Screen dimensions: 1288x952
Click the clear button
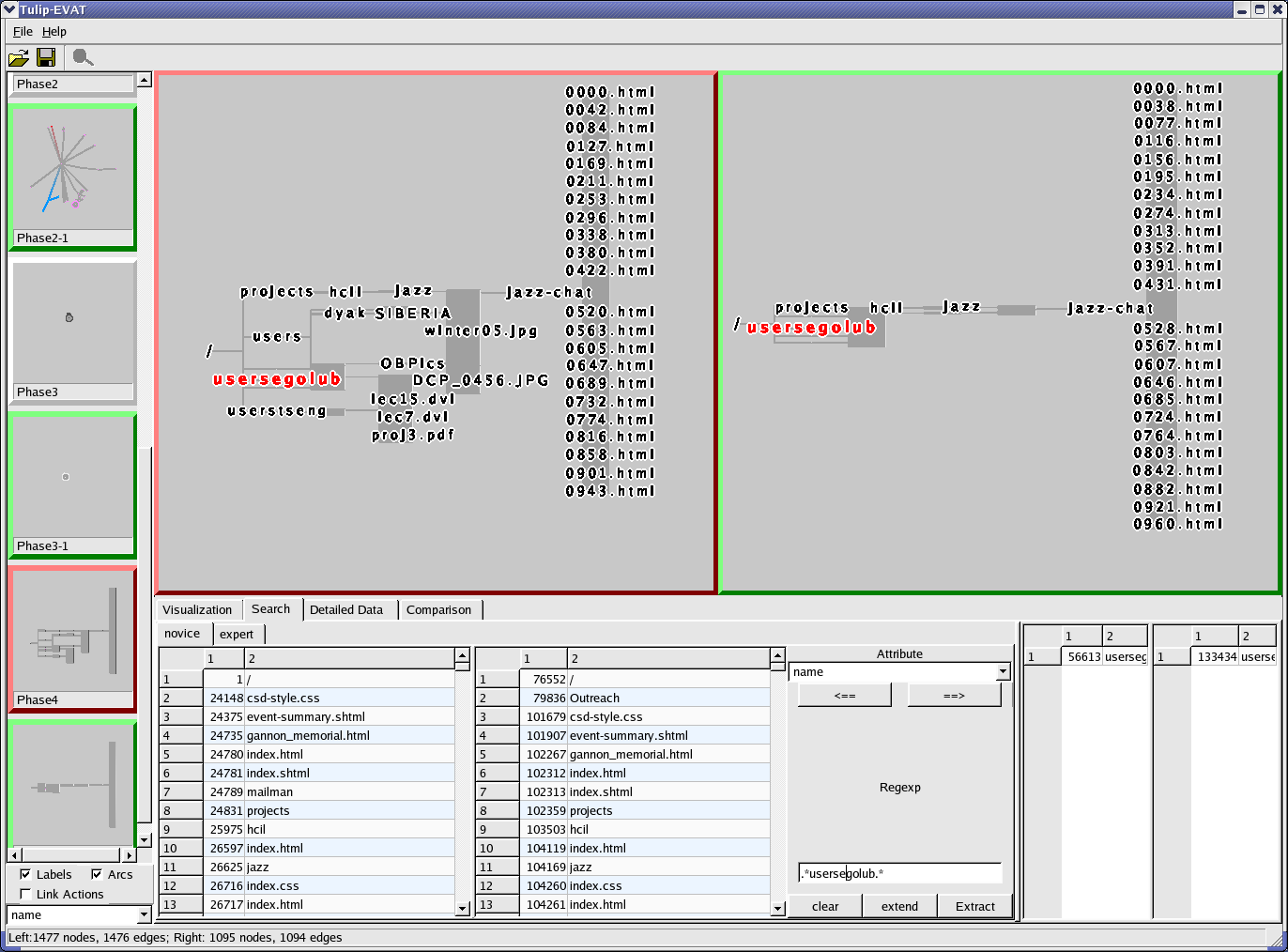click(x=825, y=906)
